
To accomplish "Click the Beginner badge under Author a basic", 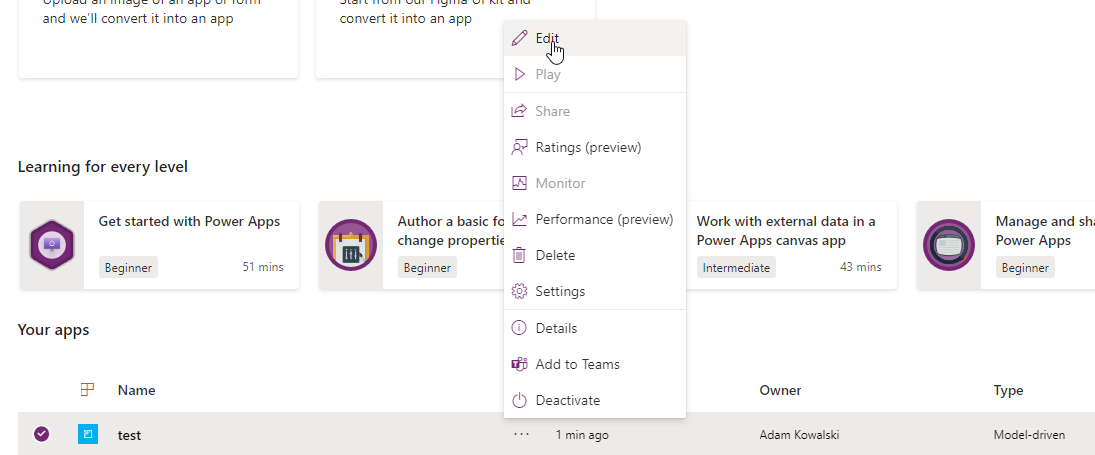I will (427, 267).
